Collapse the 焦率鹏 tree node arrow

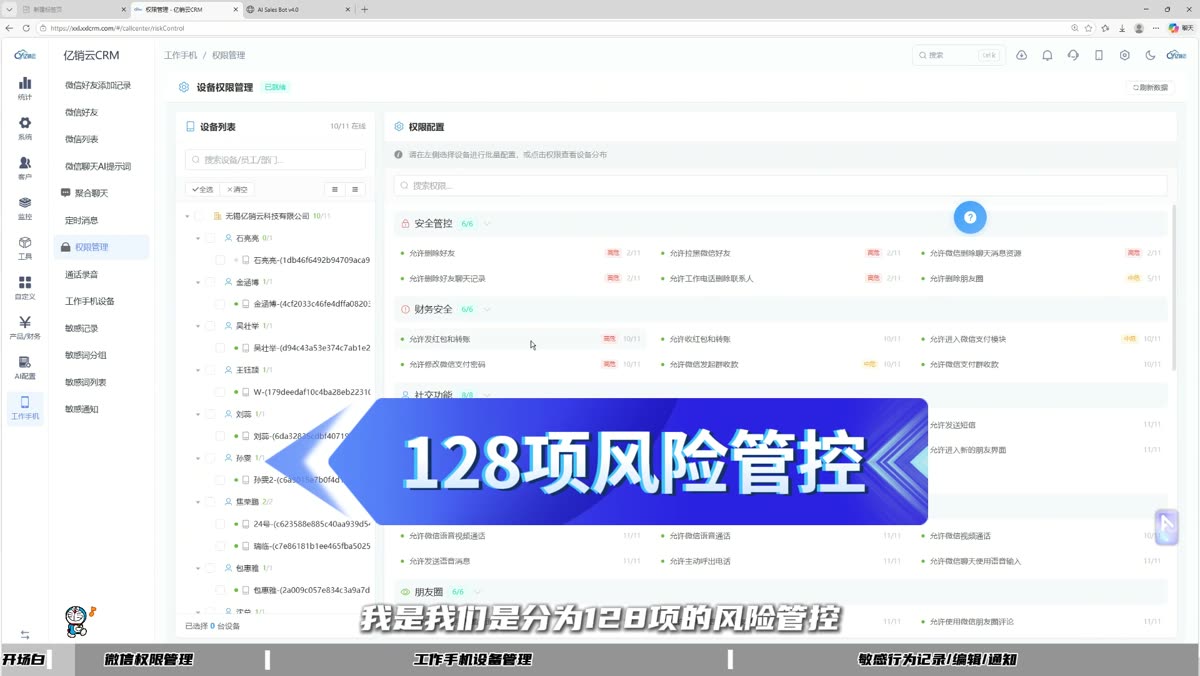coord(198,502)
